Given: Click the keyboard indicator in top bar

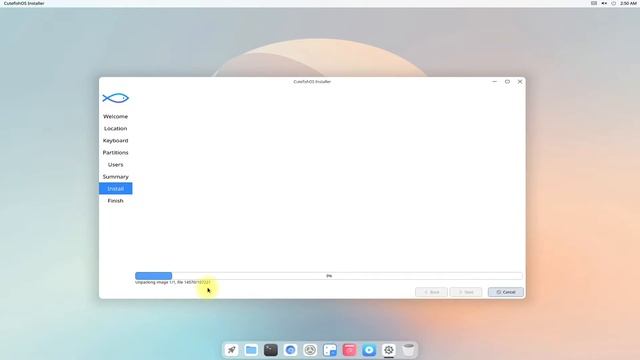Looking at the screenshot, I should (594, 3).
